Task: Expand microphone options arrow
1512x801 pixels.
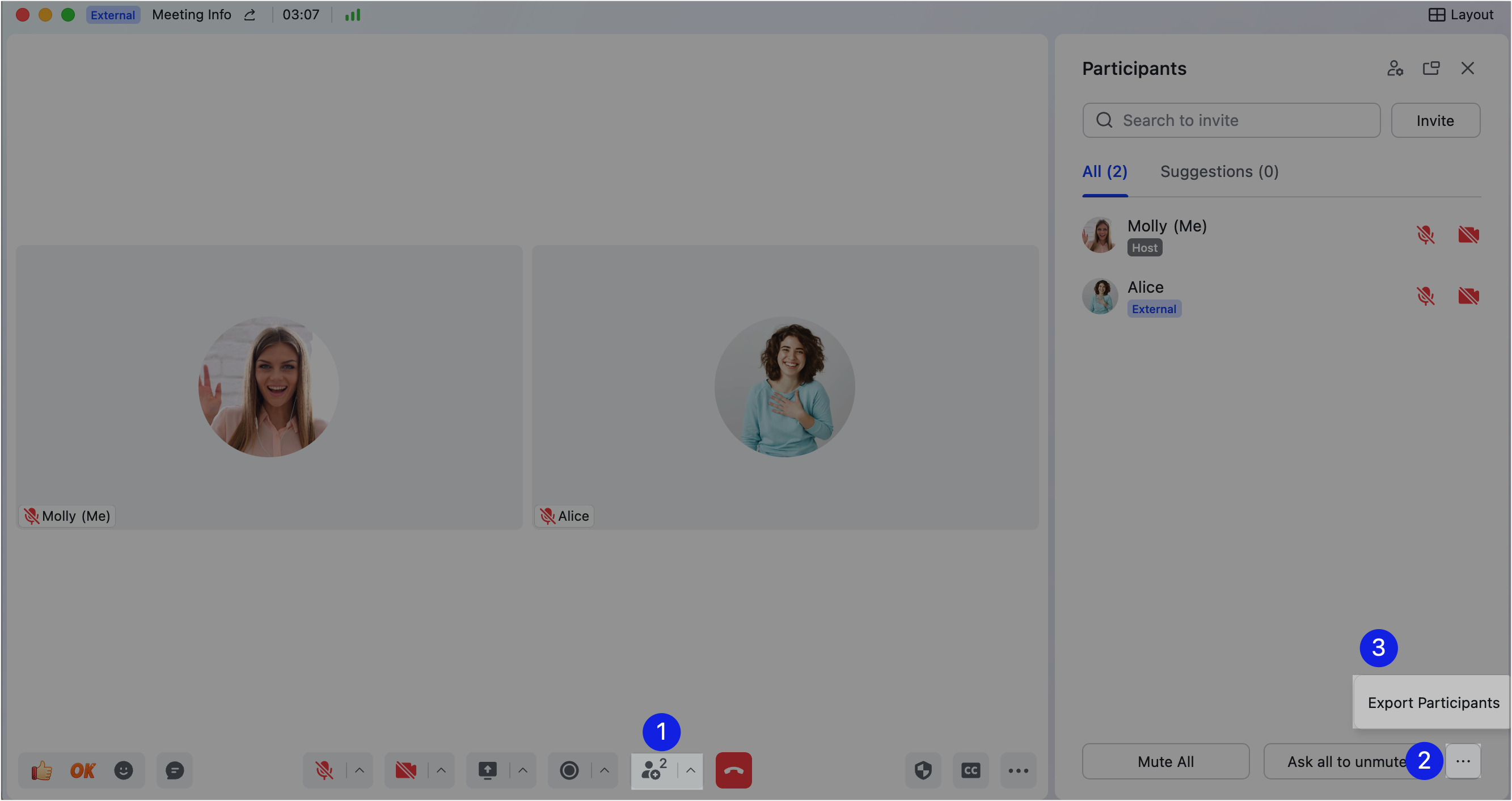Action: [x=360, y=770]
